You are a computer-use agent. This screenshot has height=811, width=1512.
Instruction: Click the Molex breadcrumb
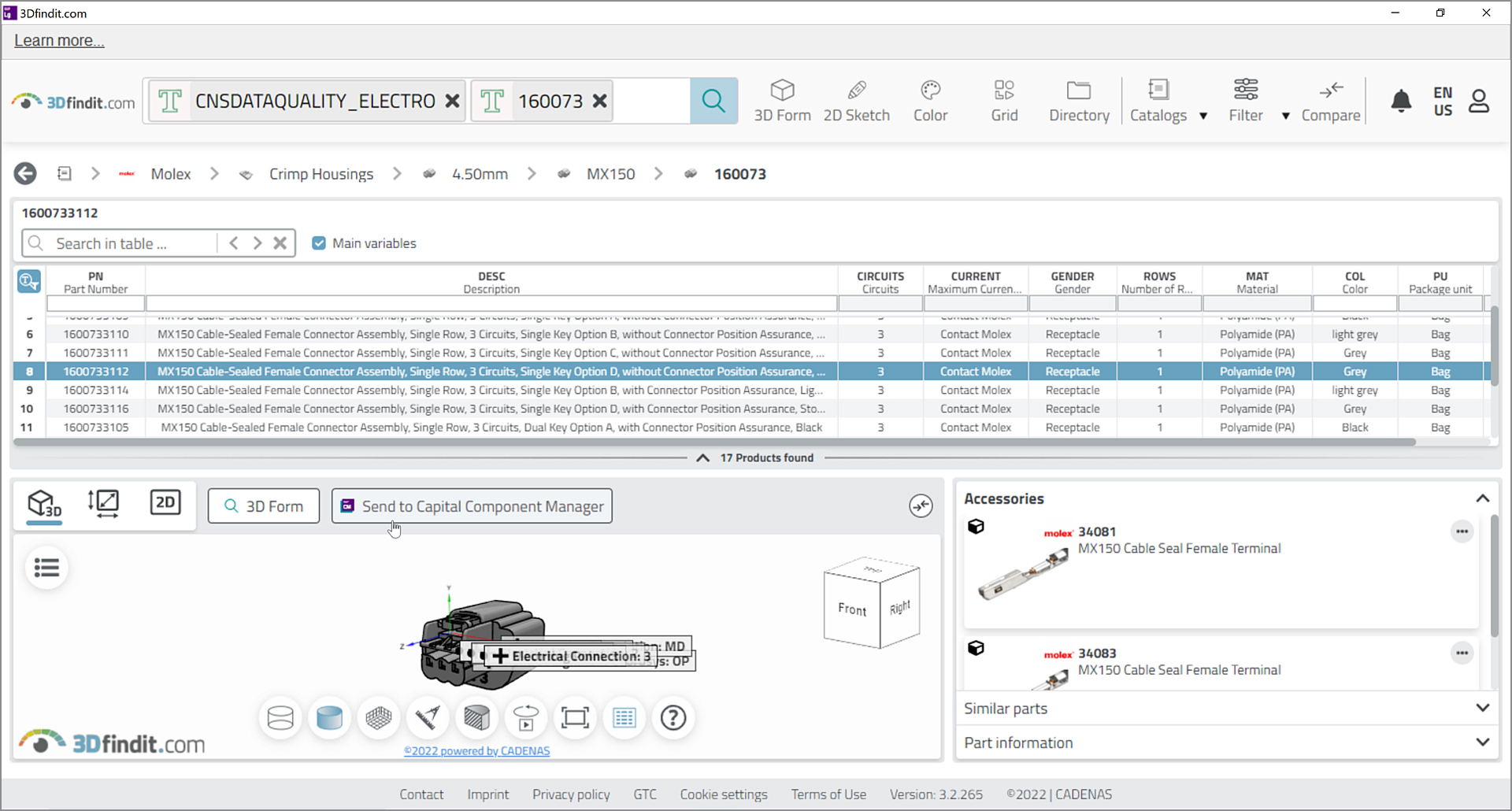tap(171, 174)
